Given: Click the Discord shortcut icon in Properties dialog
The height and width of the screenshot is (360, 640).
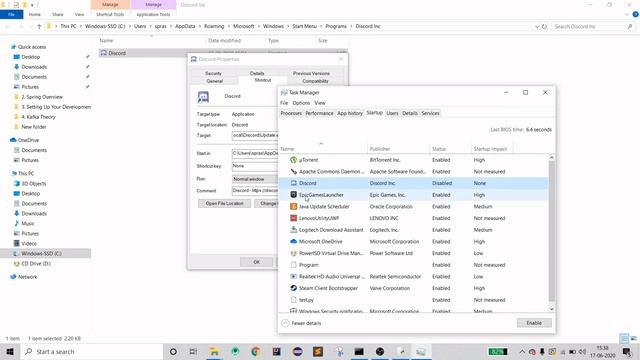Looking at the screenshot, I should pos(203,97).
